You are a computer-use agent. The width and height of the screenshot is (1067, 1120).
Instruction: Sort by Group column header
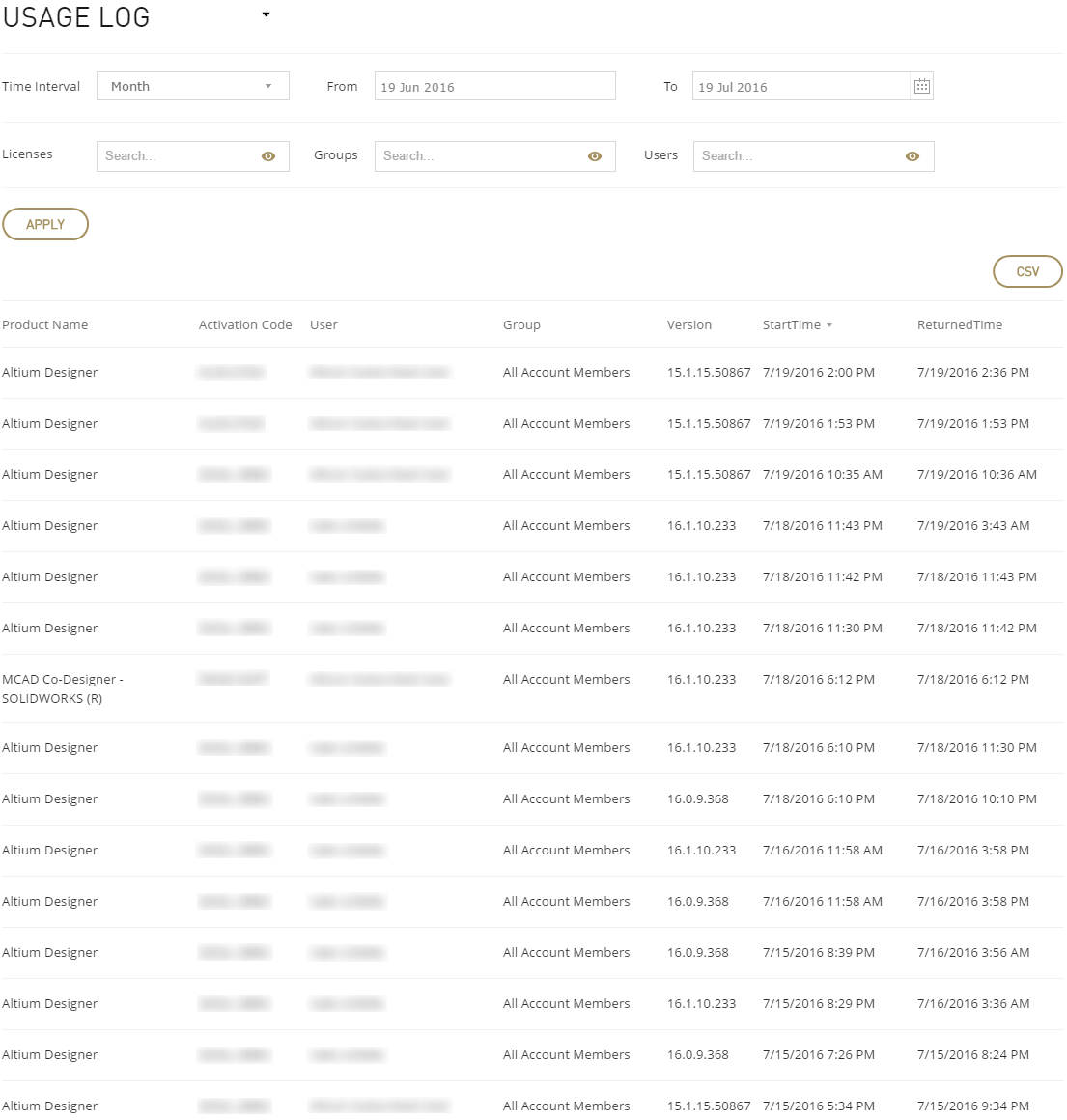click(x=521, y=325)
